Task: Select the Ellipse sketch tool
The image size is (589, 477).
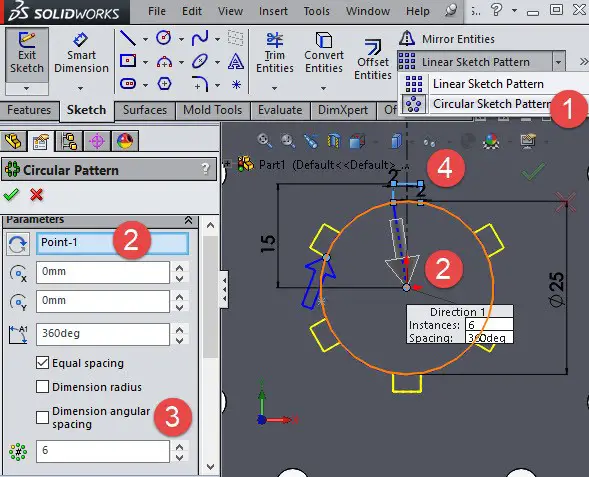Action: (200, 61)
